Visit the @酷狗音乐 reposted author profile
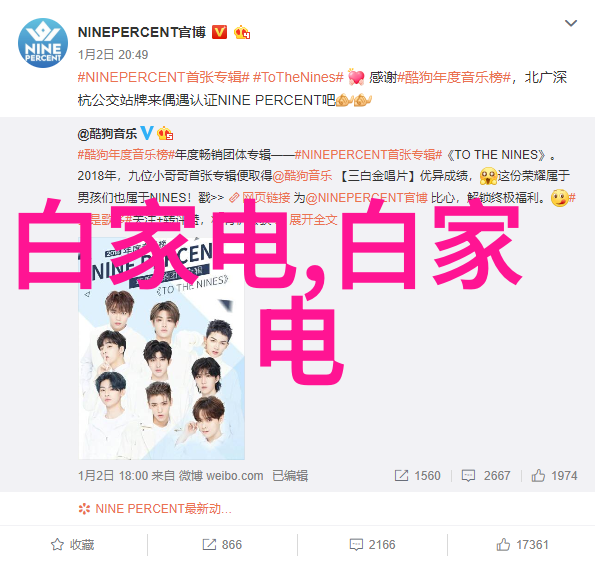595x562 pixels. click(x=107, y=134)
